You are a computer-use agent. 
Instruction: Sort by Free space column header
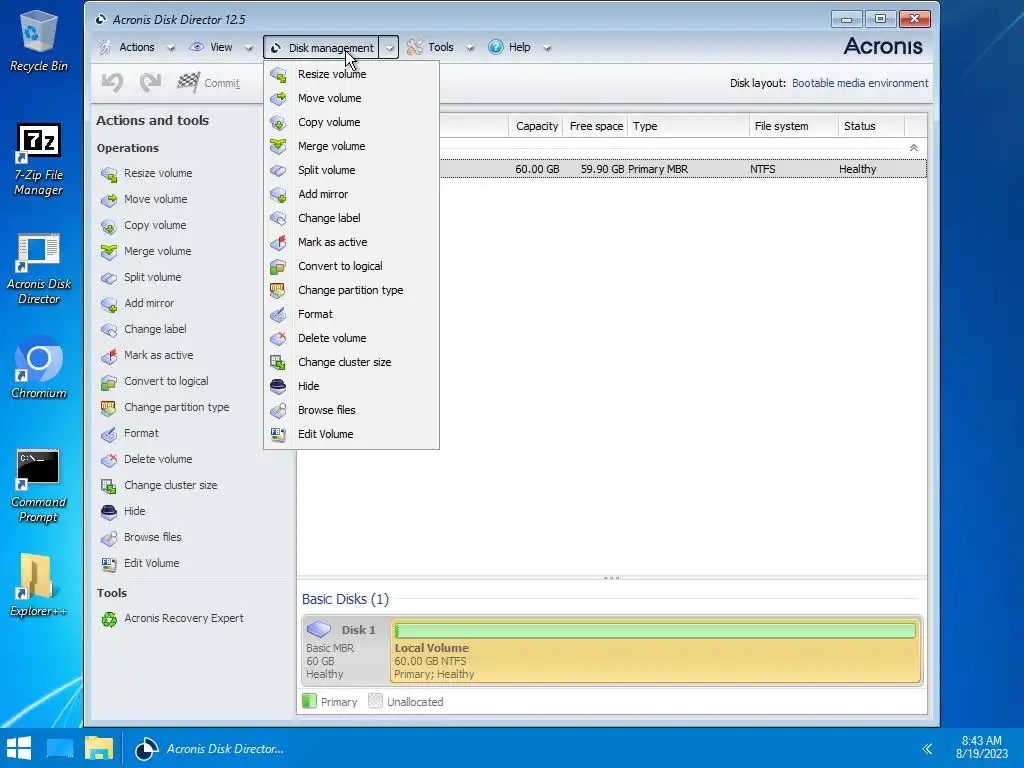pyautogui.click(x=596, y=126)
